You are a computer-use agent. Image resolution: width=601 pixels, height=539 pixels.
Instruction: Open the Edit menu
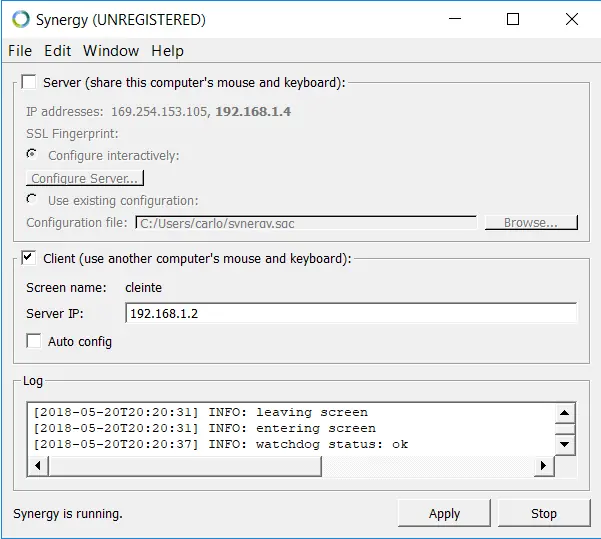coord(58,51)
